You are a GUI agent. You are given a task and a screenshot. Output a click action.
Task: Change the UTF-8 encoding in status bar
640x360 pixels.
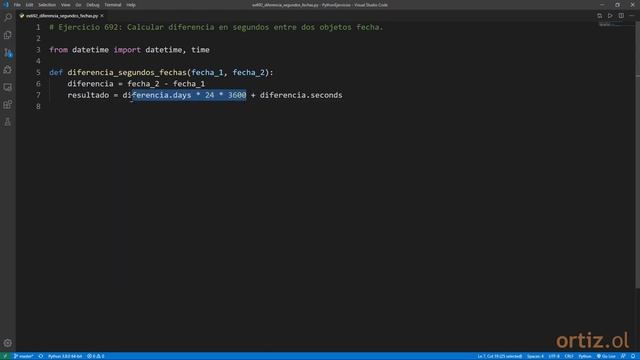[x=554, y=356]
